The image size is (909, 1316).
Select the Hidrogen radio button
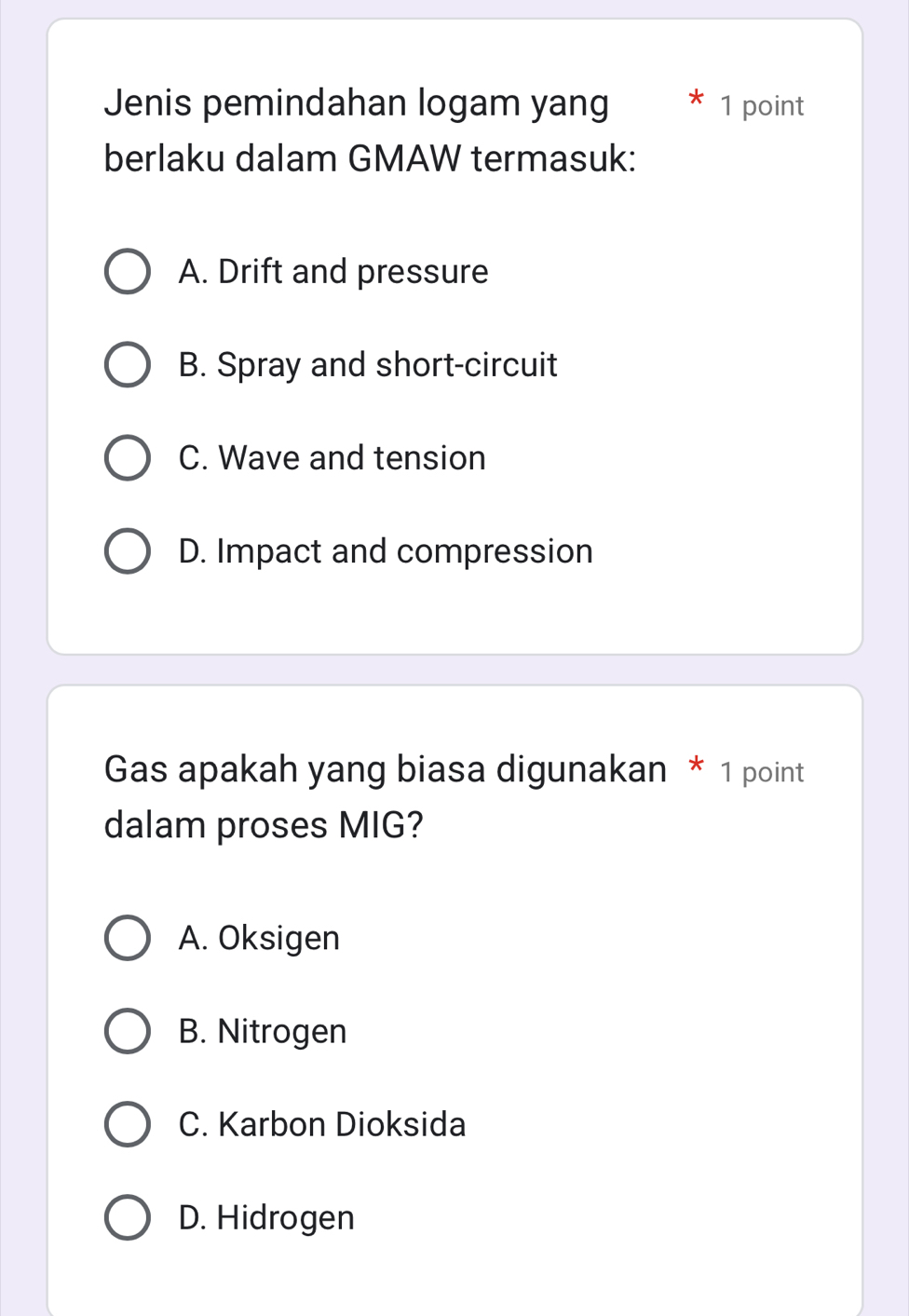(127, 1218)
